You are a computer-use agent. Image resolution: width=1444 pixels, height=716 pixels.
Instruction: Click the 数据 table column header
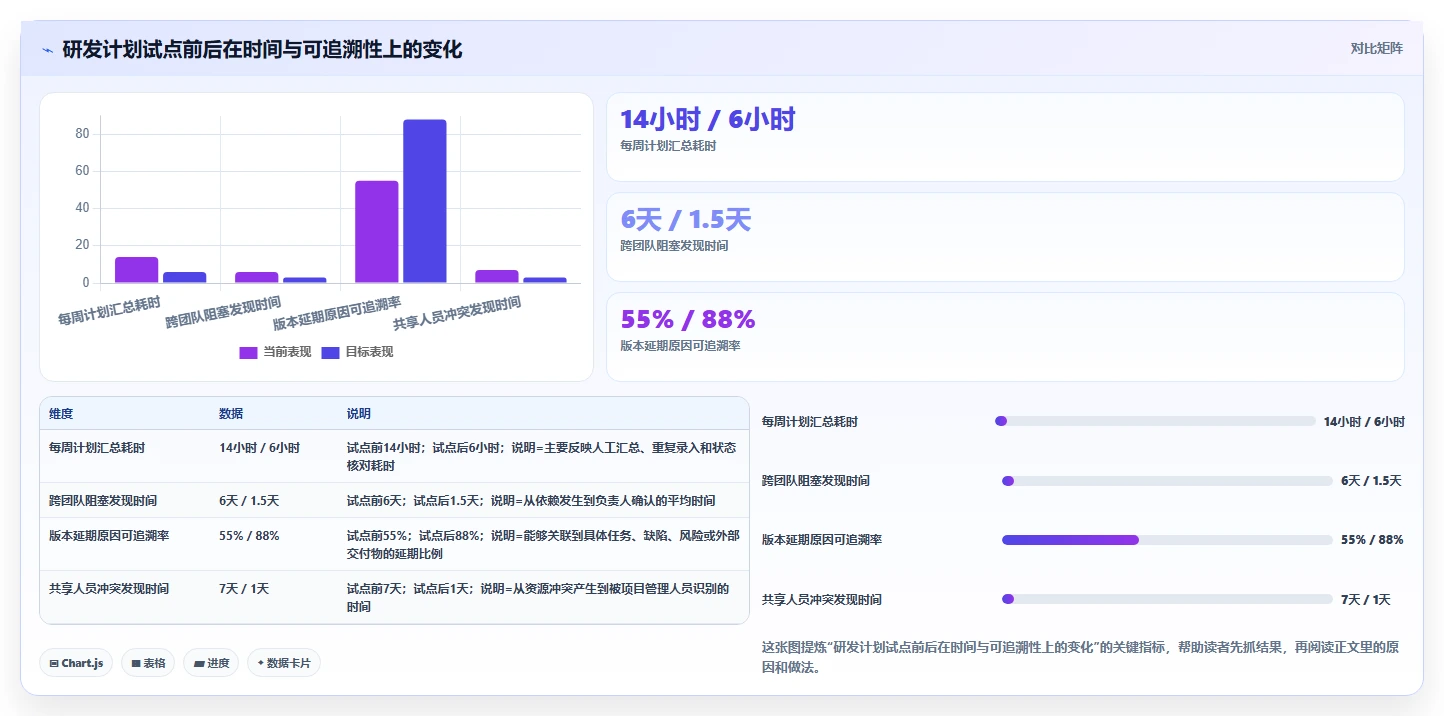click(231, 414)
